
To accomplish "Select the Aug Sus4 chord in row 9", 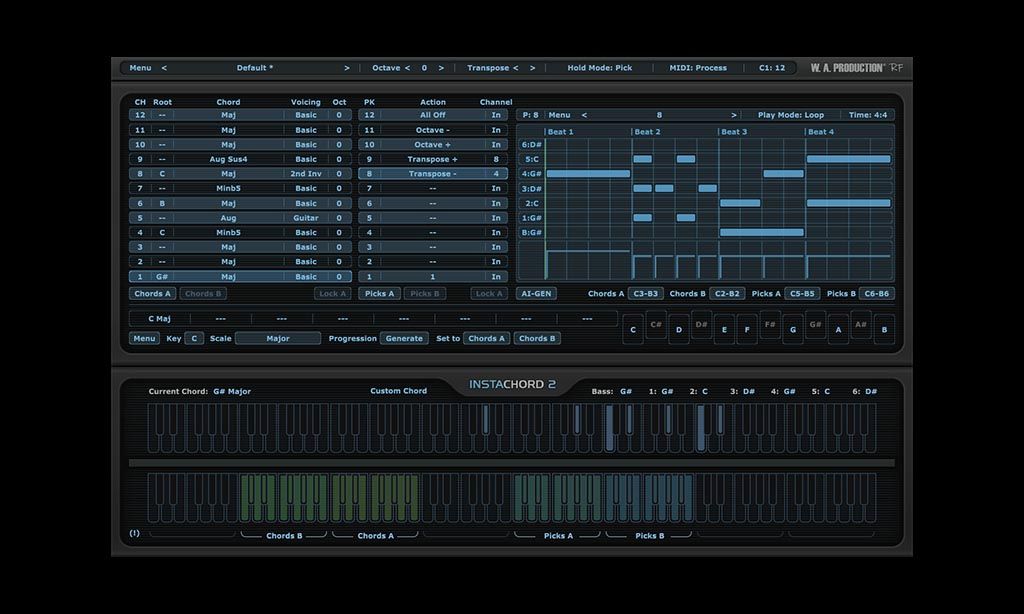I will (x=228, y=159).
